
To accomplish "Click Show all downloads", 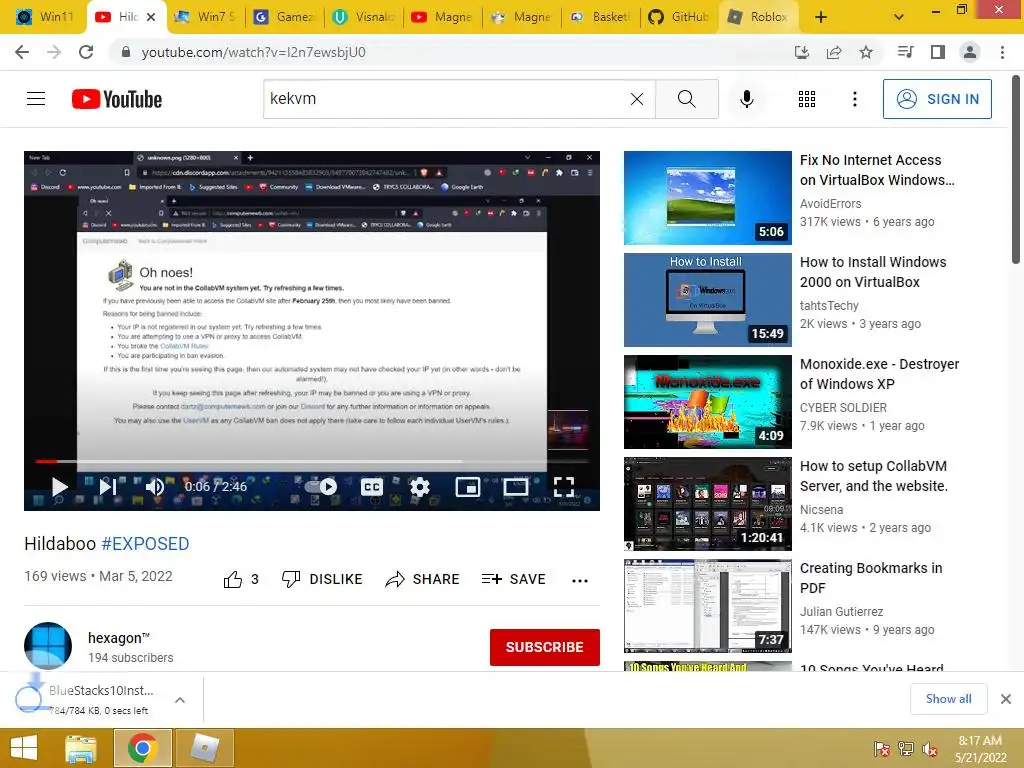I will [948, 699].
